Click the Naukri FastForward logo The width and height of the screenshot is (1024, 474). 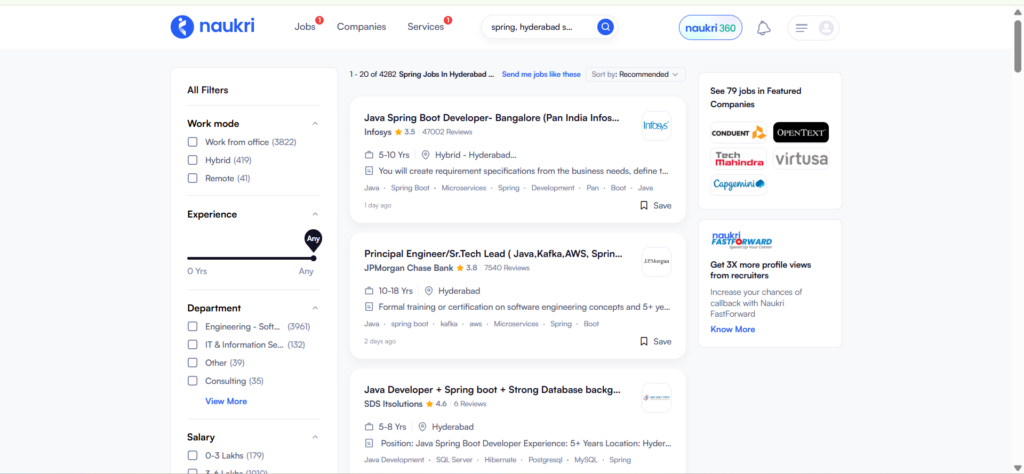741,238
